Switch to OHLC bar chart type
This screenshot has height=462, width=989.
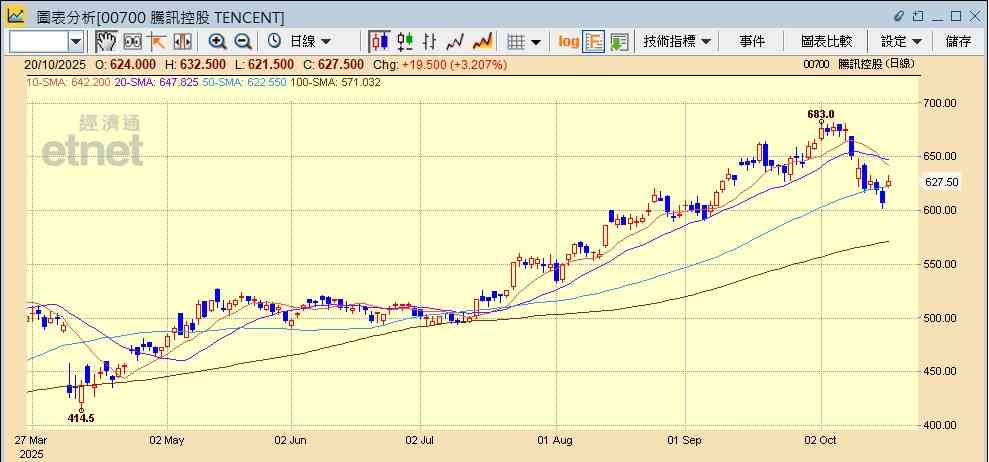(x=431, y=41)
